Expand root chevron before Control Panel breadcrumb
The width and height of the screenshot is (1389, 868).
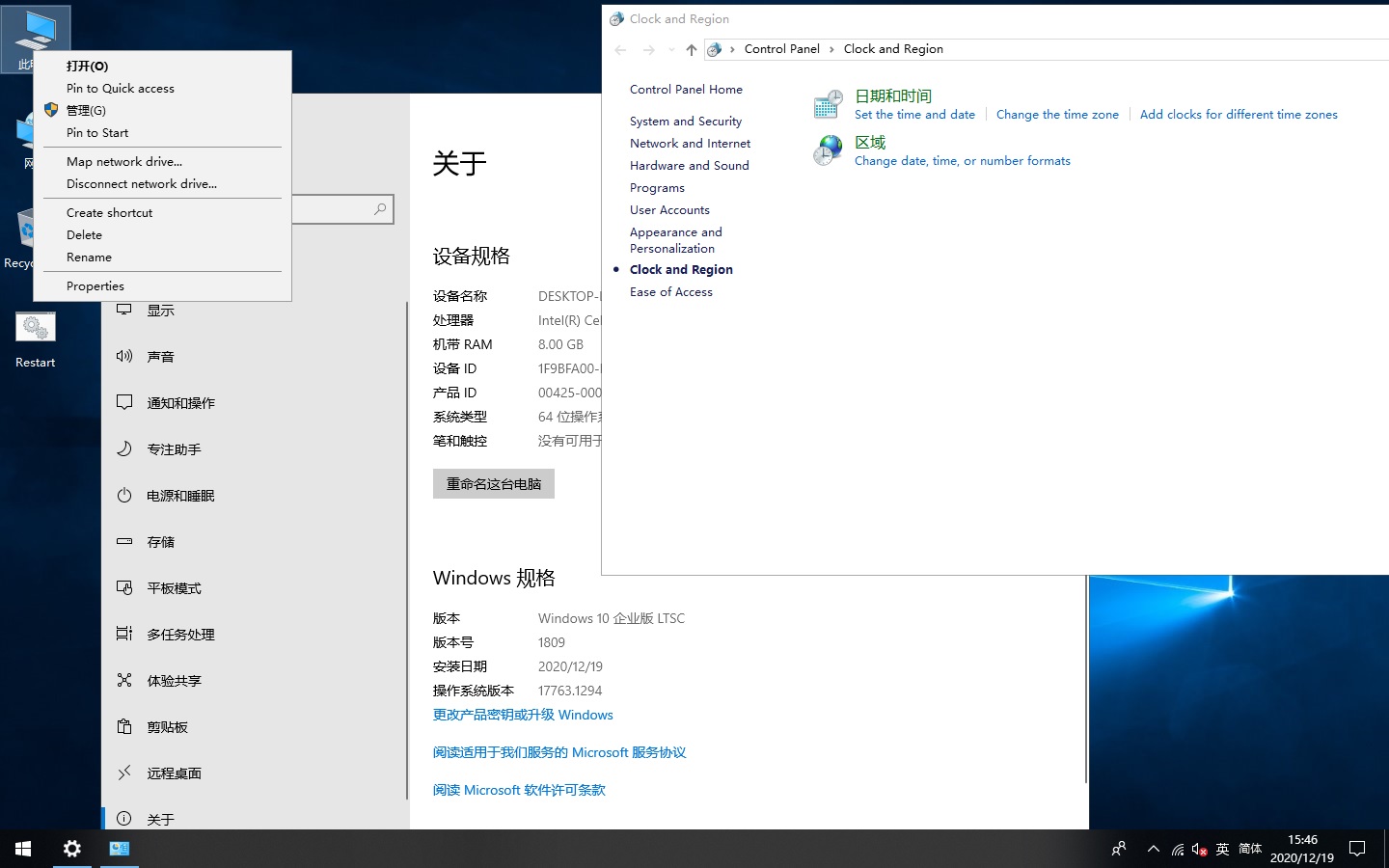point(733,49)
